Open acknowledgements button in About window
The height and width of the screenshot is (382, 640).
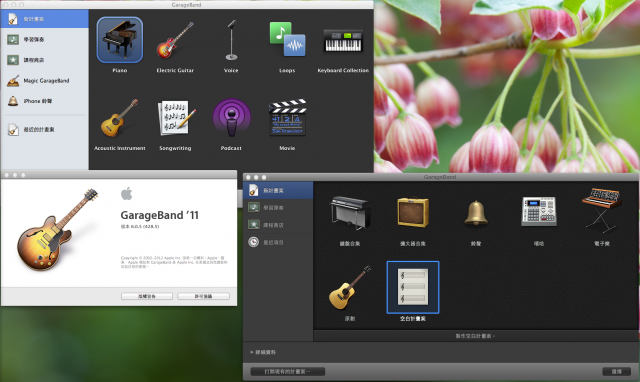[147, 296]
